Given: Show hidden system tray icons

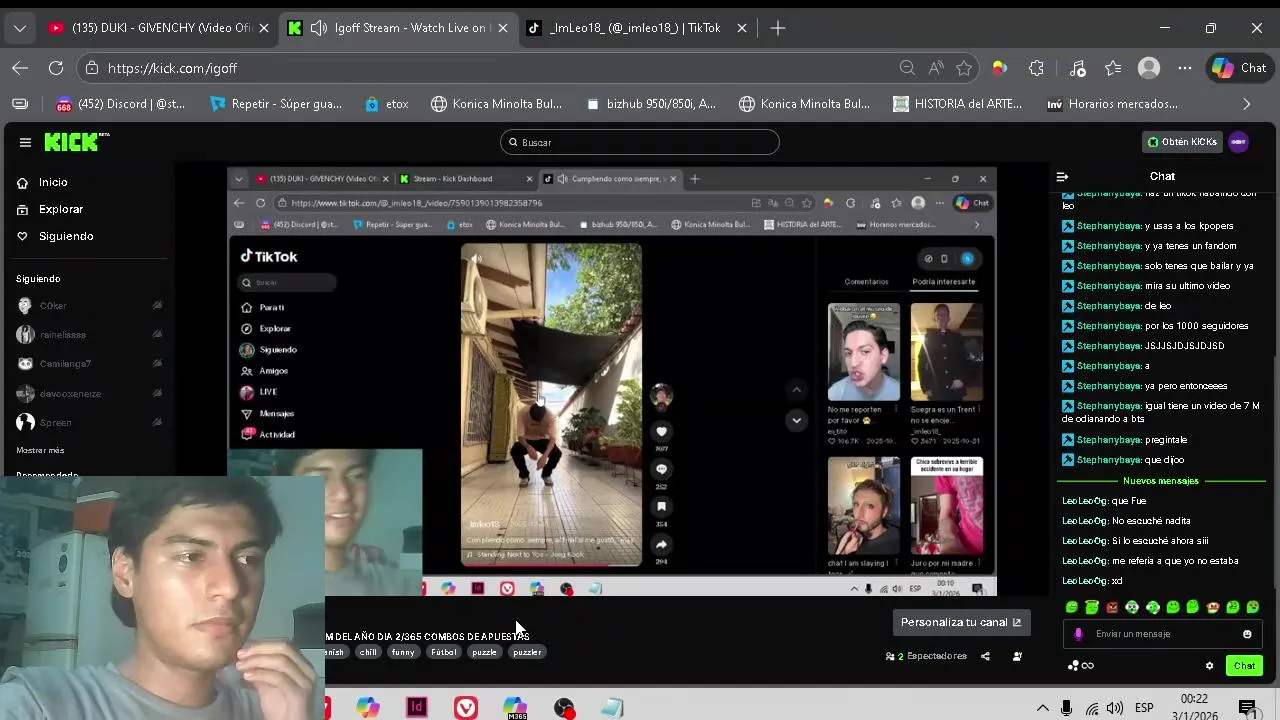Looking at the screenshot, I should [x=1042, y=708].
